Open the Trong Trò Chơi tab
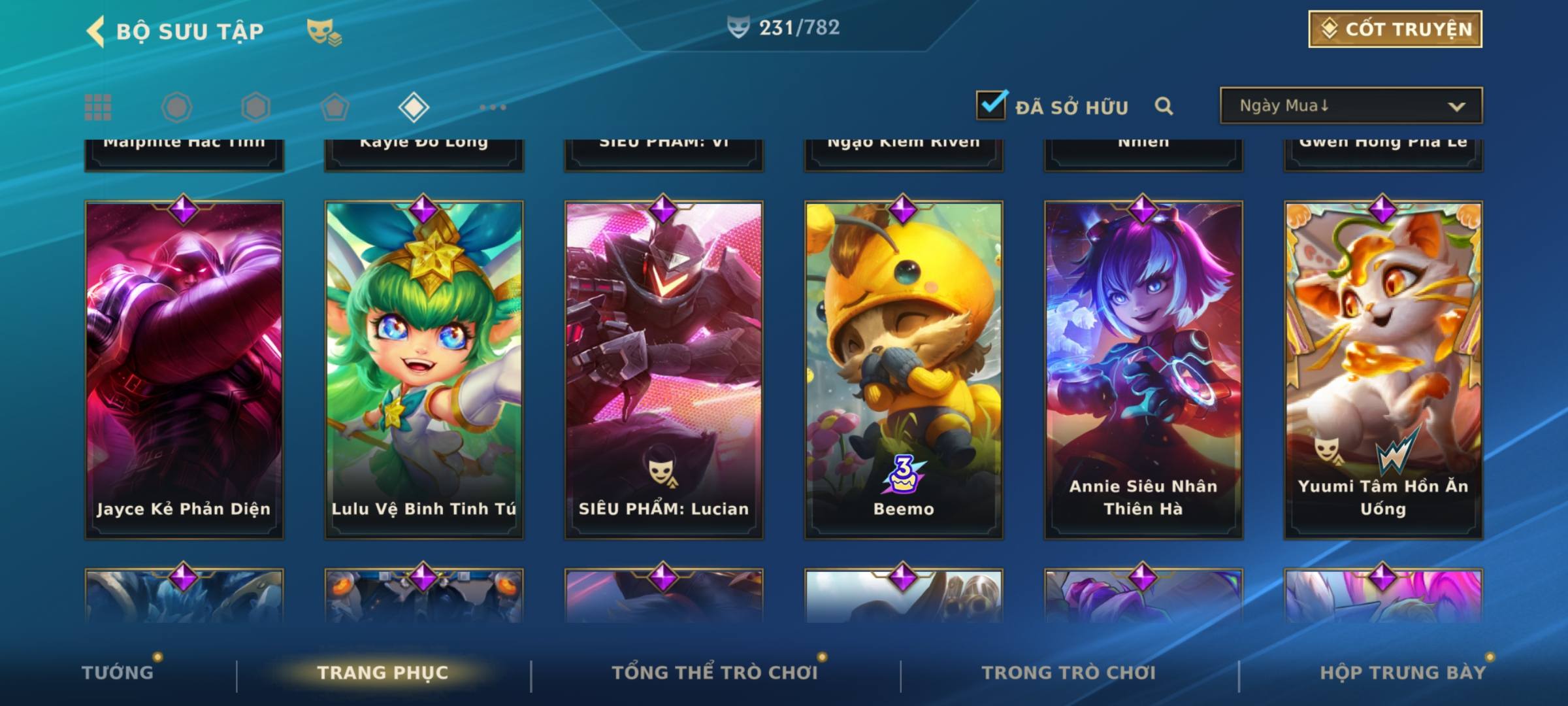Viewport: 1568px width, 706px height. click(1069, 672)
